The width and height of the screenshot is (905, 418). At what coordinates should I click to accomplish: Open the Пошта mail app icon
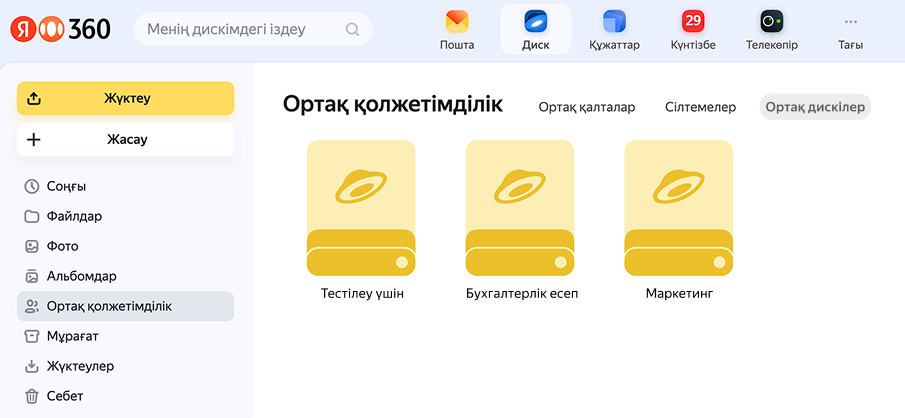pos(457,22)
